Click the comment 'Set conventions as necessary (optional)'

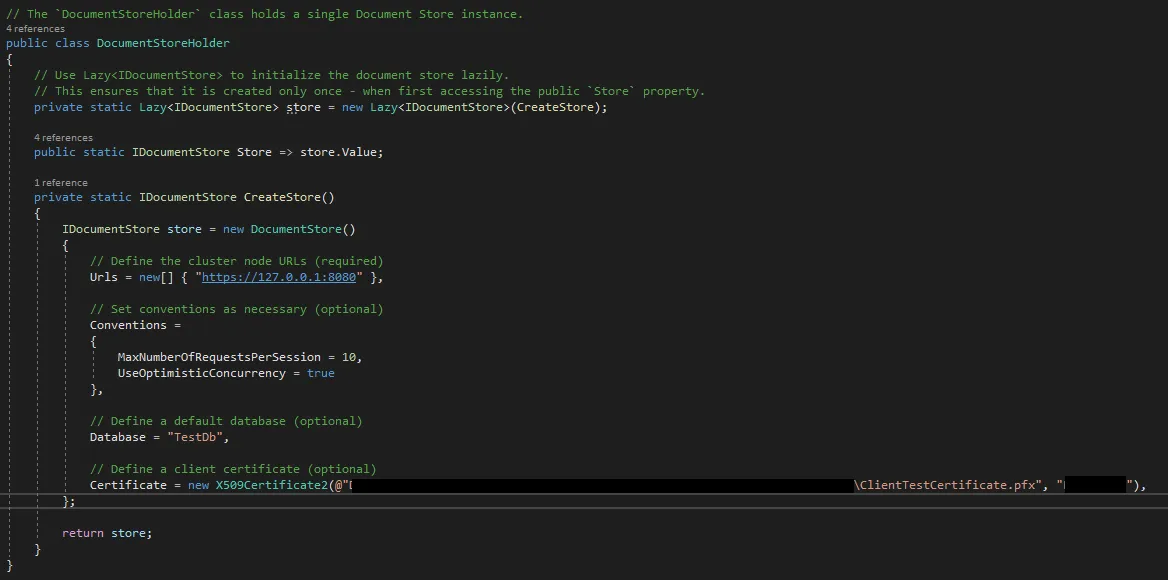236,309
